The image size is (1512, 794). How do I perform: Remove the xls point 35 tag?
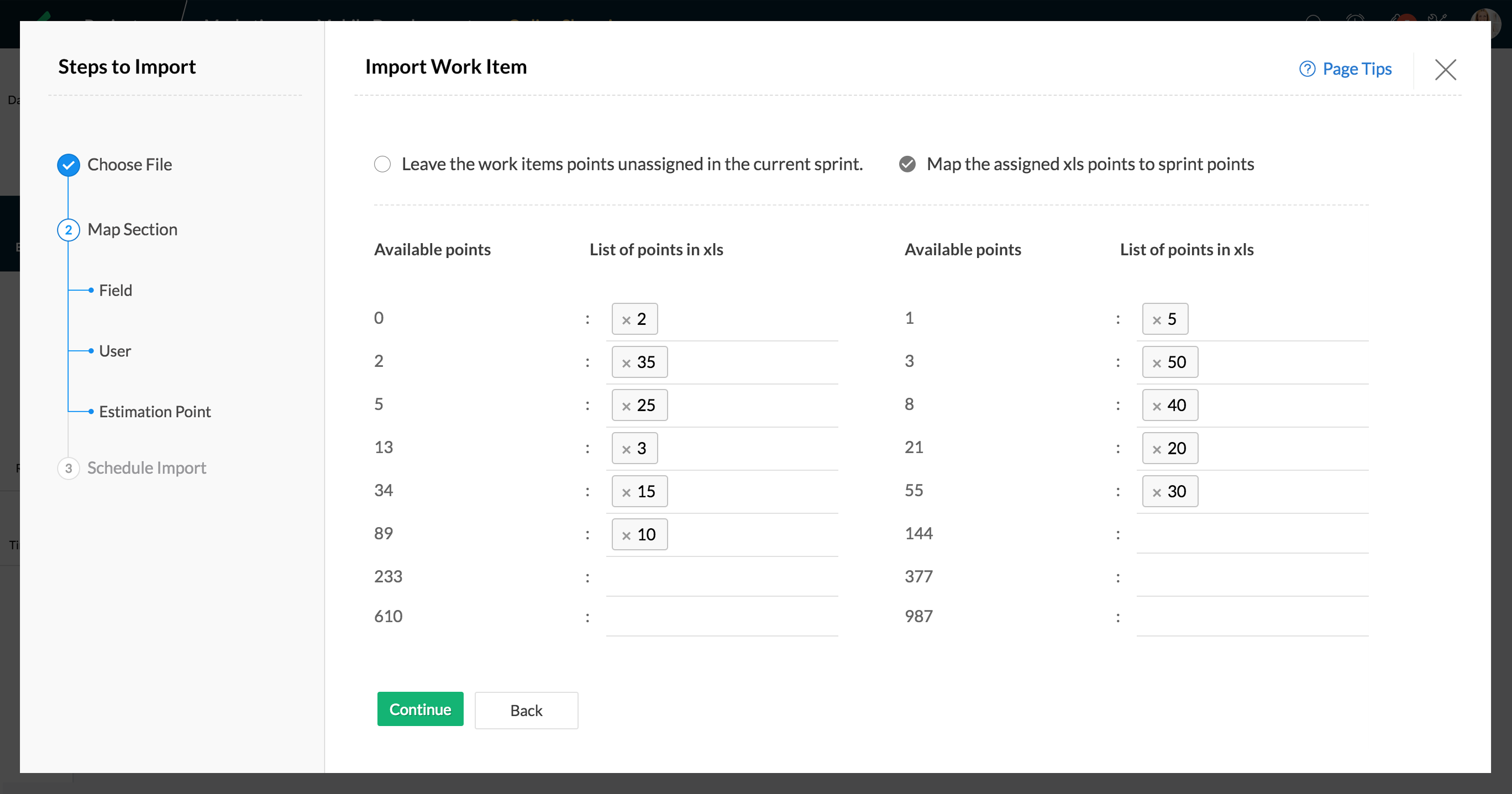pos(626,362)
